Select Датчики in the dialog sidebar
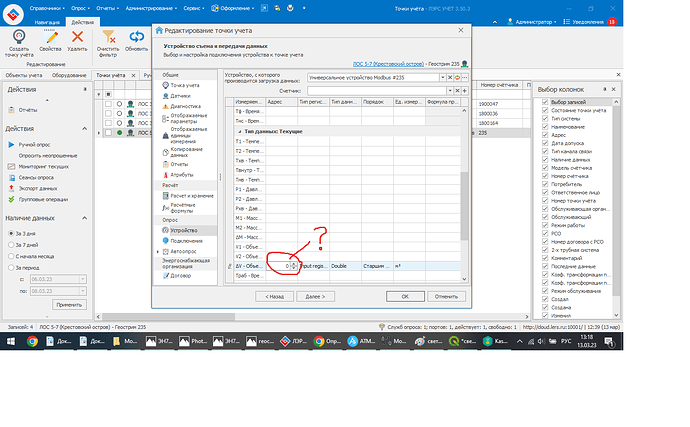This screenshot has height=427, width=690. (180, 96)
